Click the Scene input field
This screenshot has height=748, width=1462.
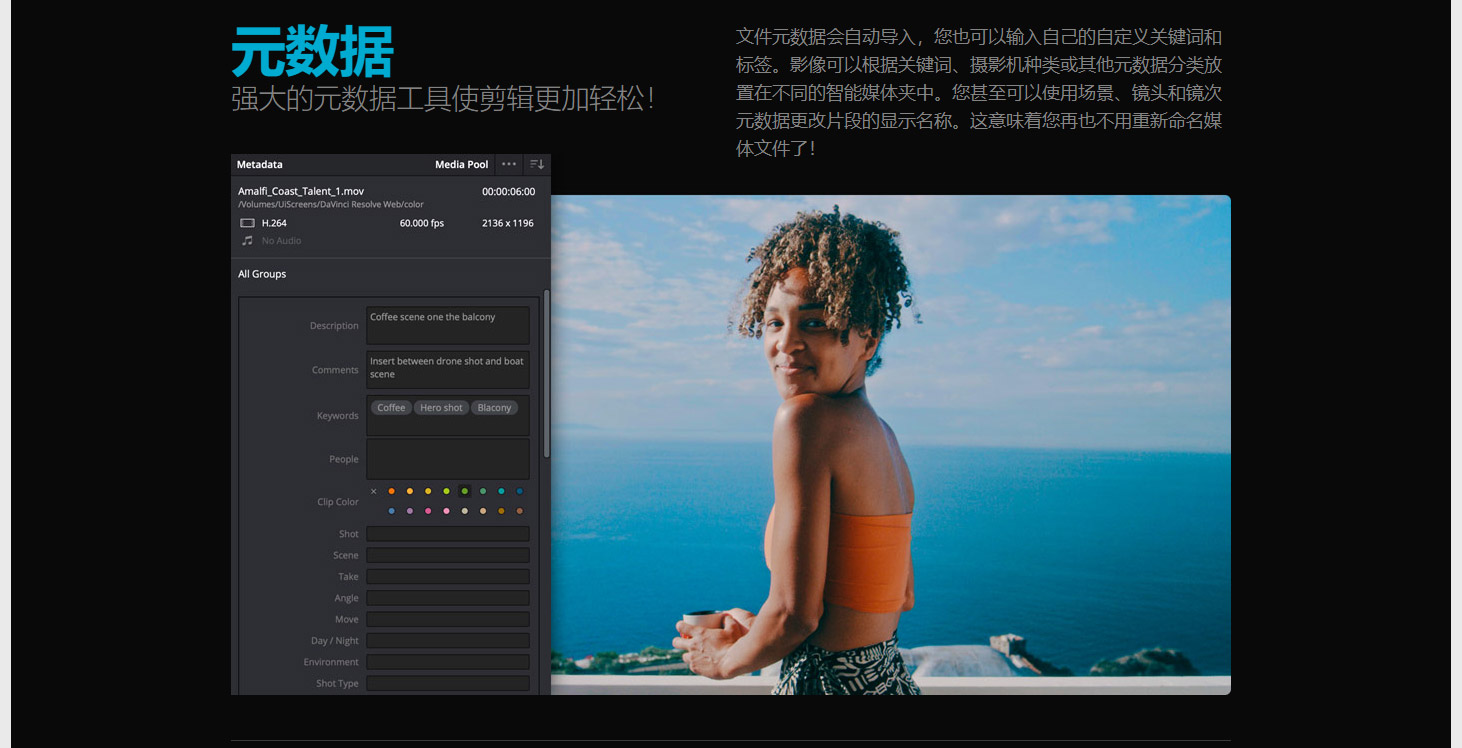[448, 555]
